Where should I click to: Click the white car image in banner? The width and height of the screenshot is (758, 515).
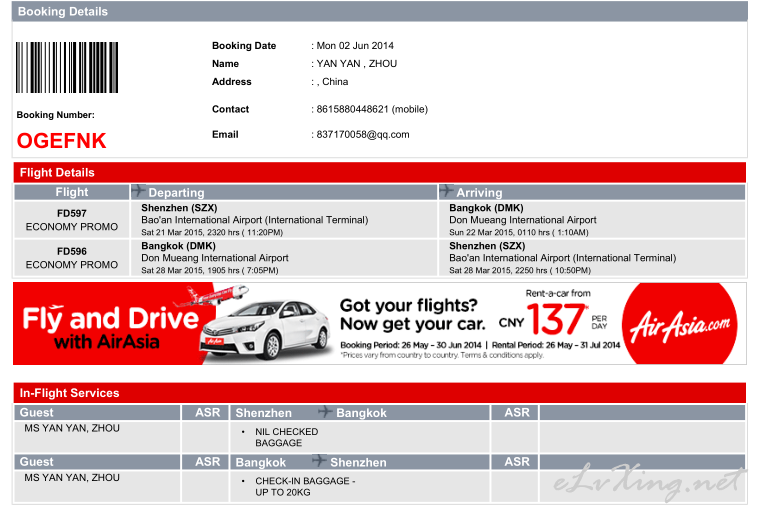(x=264, y=329)
